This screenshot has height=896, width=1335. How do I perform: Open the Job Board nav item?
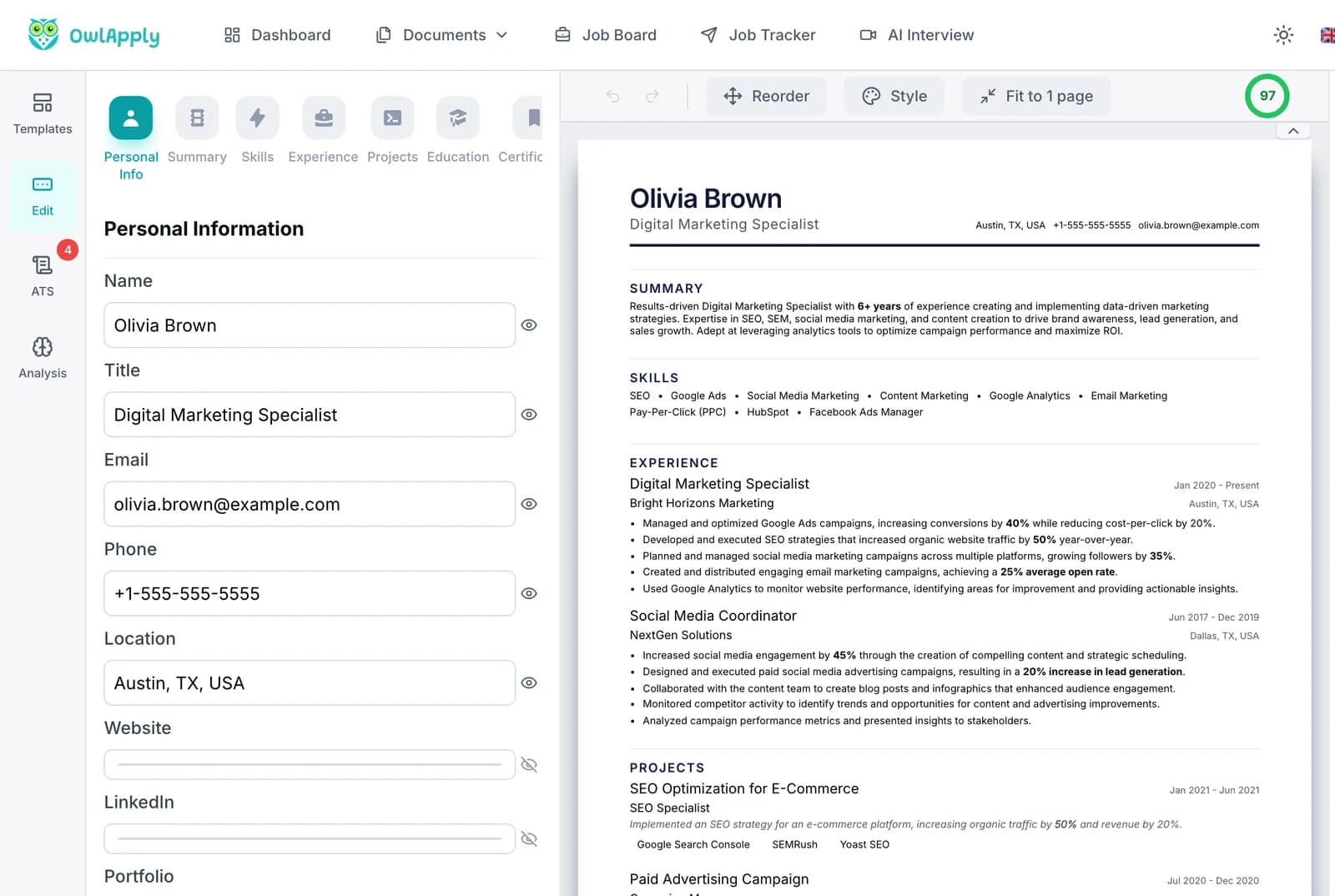point(607,35)
